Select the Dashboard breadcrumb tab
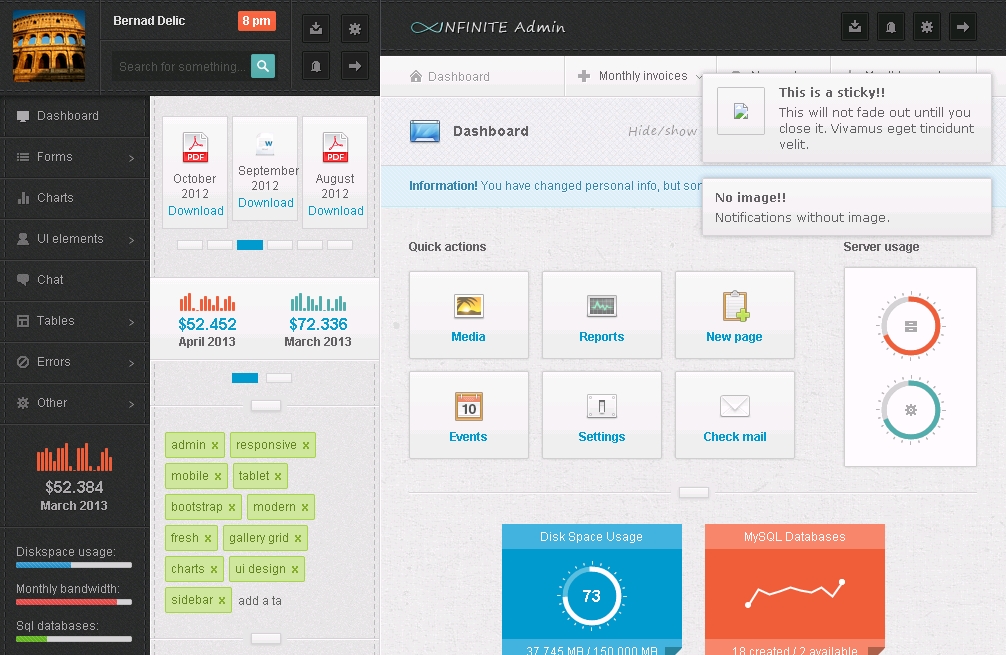The width and height of the screenshot is (1006, 655). pyautogui.click(x=450, y=77)
